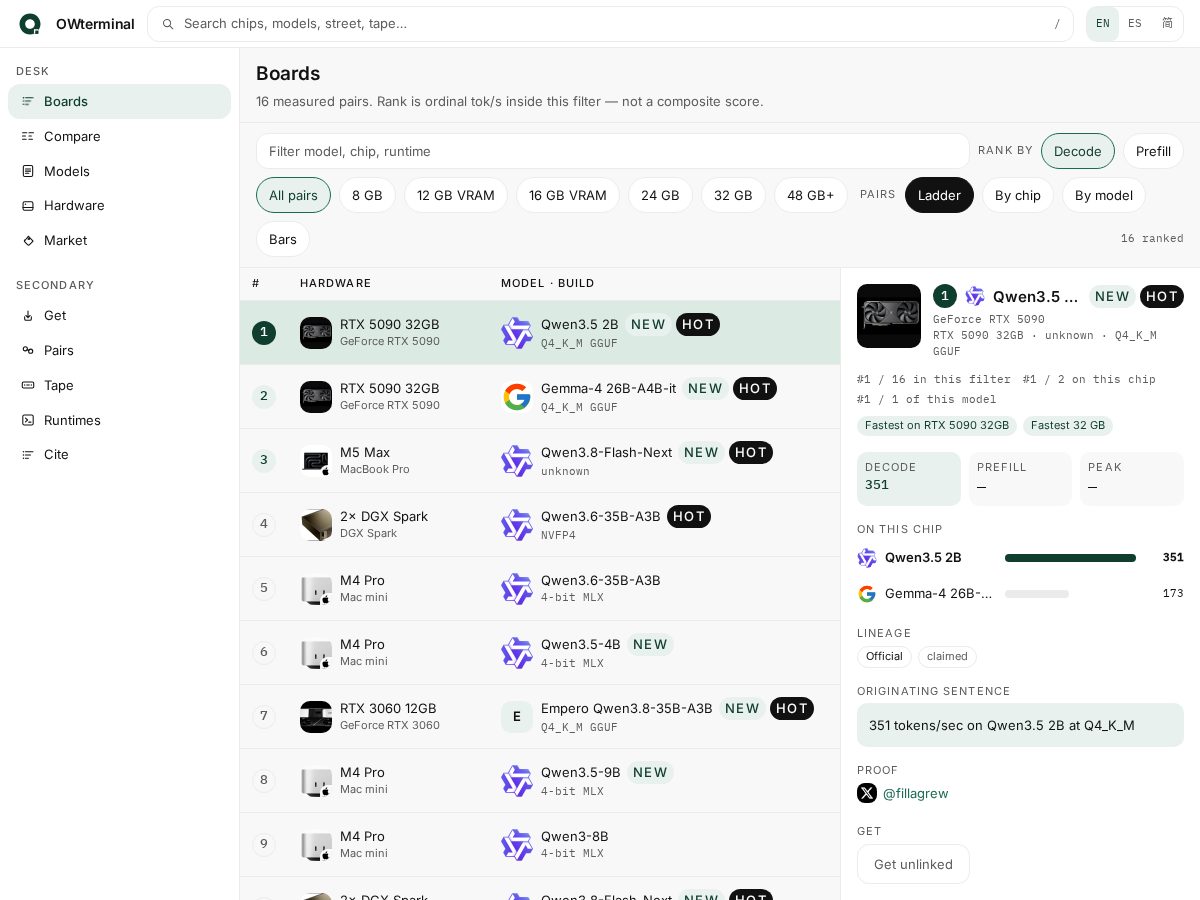
Task: Click the Official lineage chip
Action: 884,656
